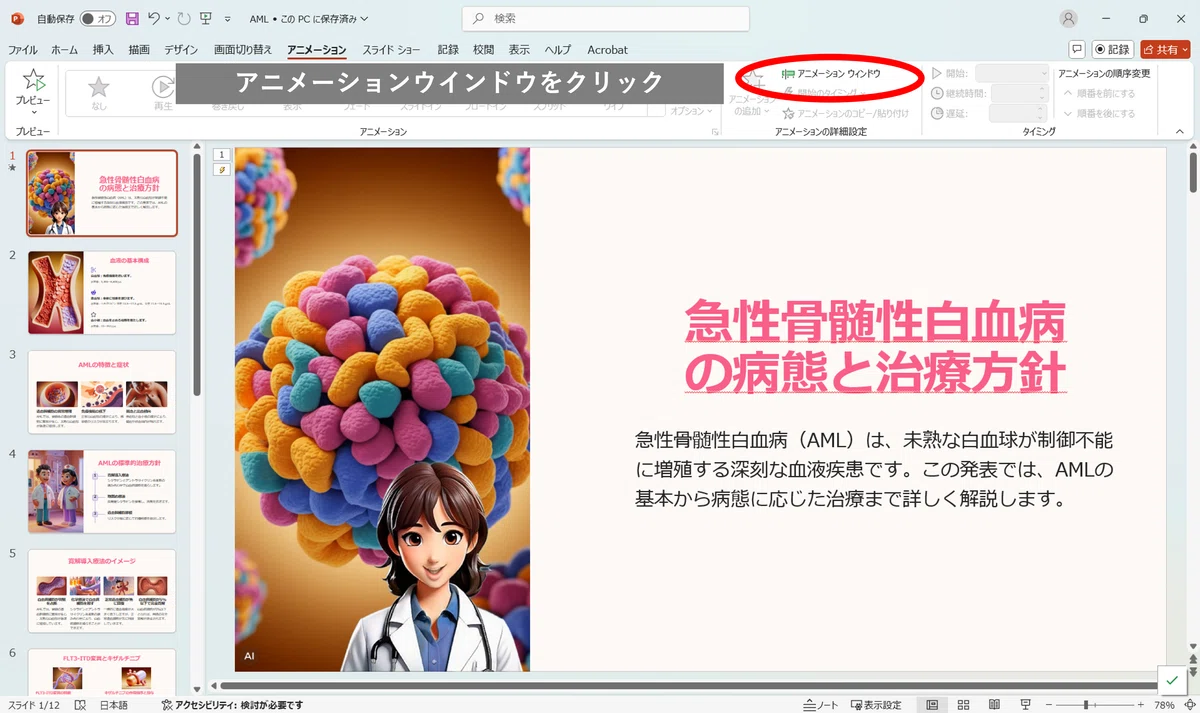The height and width of the screenshot is (713, 1200).
Task: Switch to the 表示 tab
Action: click(x=519, y=50)
